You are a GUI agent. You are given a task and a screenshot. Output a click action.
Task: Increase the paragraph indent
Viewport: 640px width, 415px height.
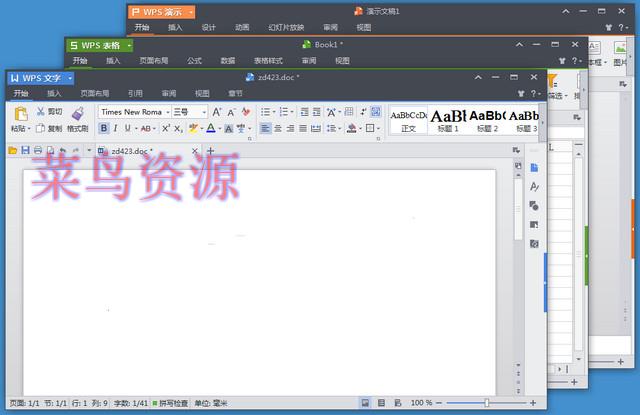[x=317, y=112]
